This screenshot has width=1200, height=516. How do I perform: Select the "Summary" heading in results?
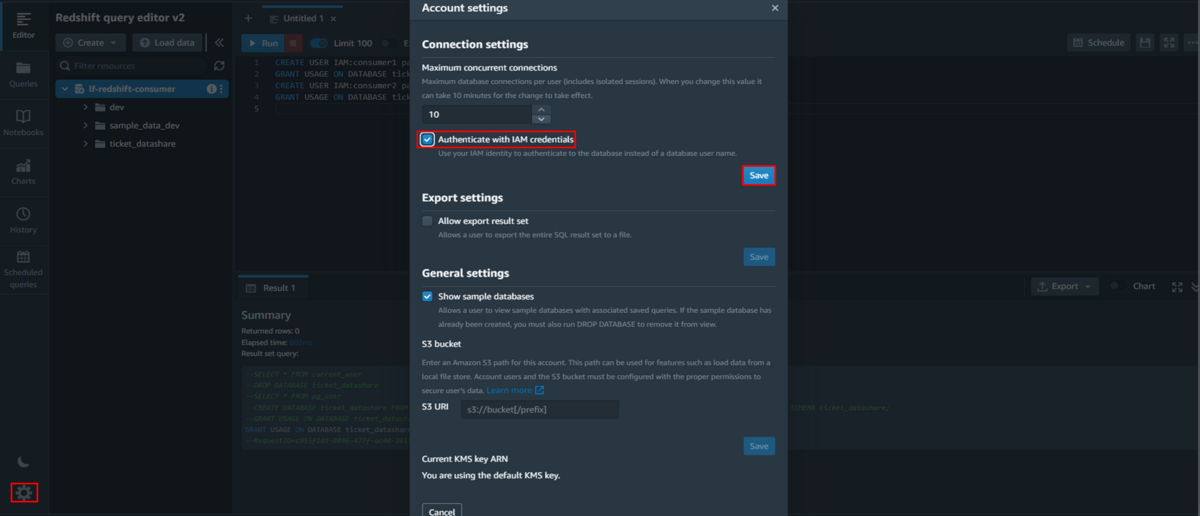click(x=266, y=315)
